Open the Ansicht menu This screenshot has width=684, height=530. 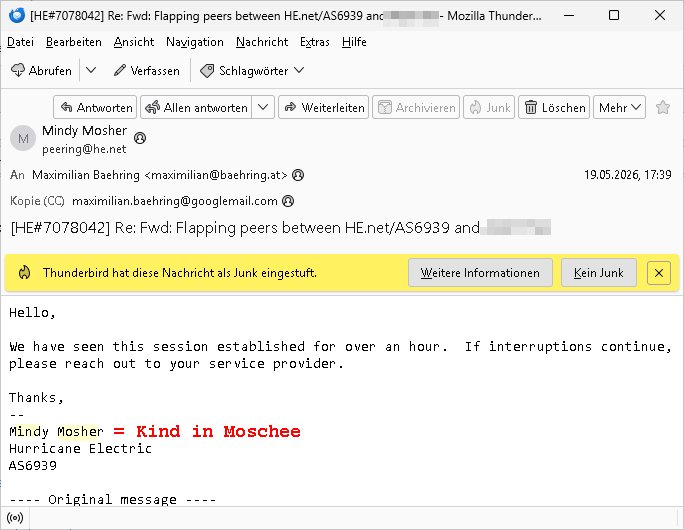click(133, 42)
